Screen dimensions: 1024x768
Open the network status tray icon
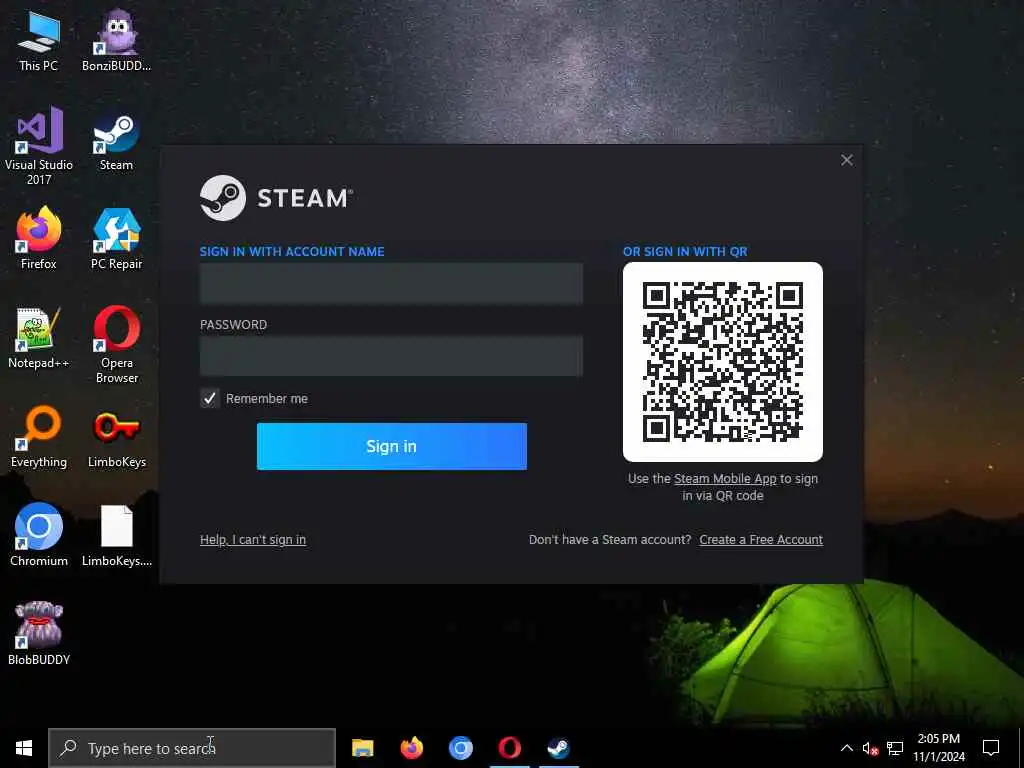[895, 748]
